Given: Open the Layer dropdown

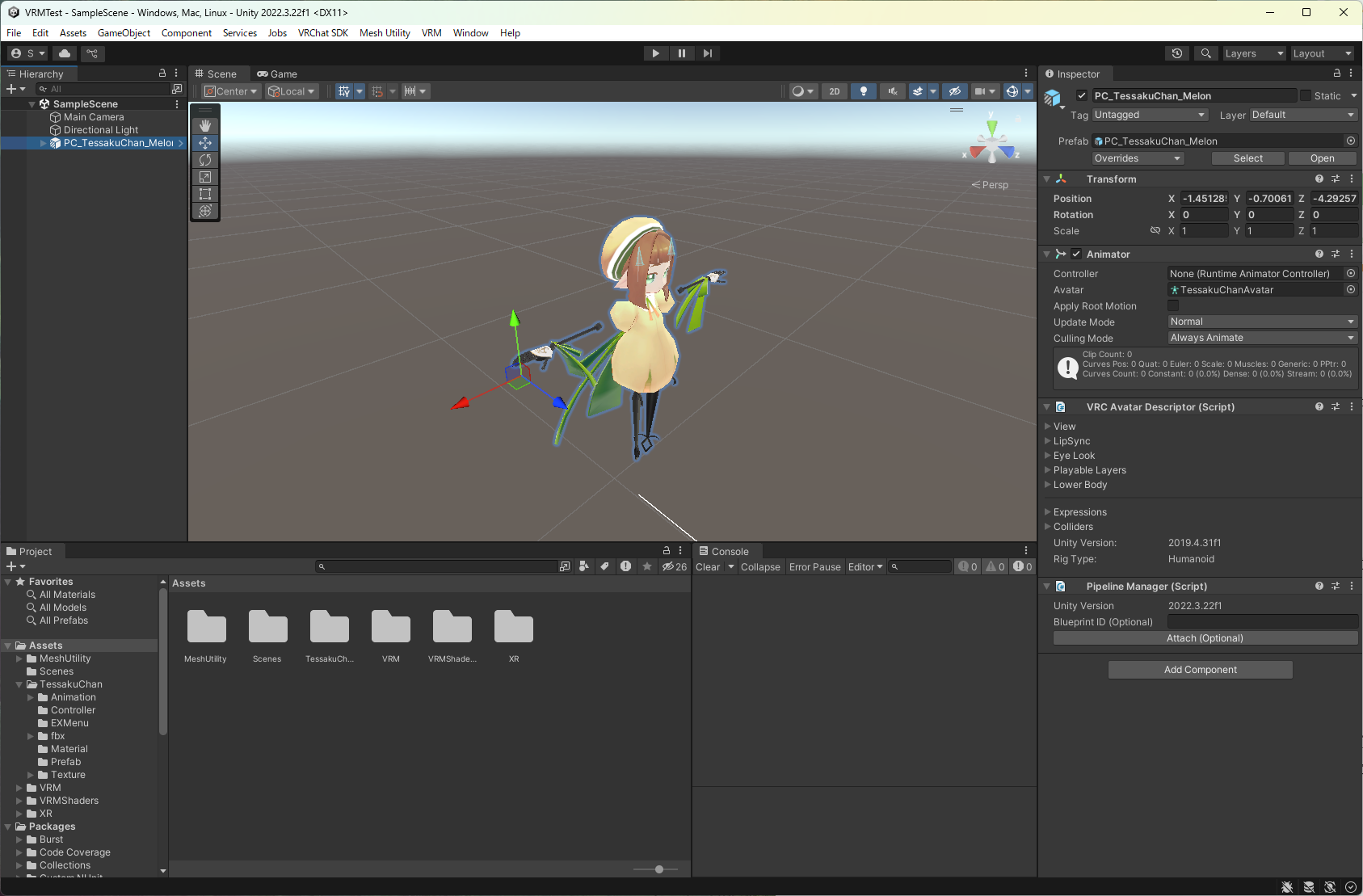Looking at the screenshot, I should (1303, 115).
